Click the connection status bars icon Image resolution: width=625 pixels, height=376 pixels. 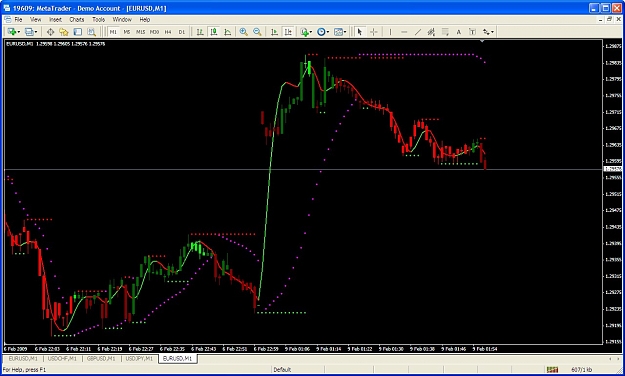point(552,370)
